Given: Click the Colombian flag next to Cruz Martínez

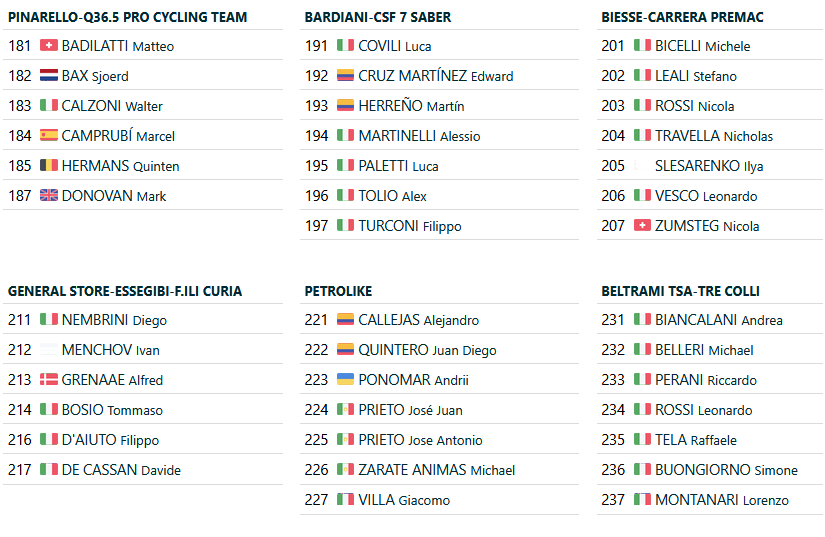Looking at the screenshot, I should [x=345, y=76].
